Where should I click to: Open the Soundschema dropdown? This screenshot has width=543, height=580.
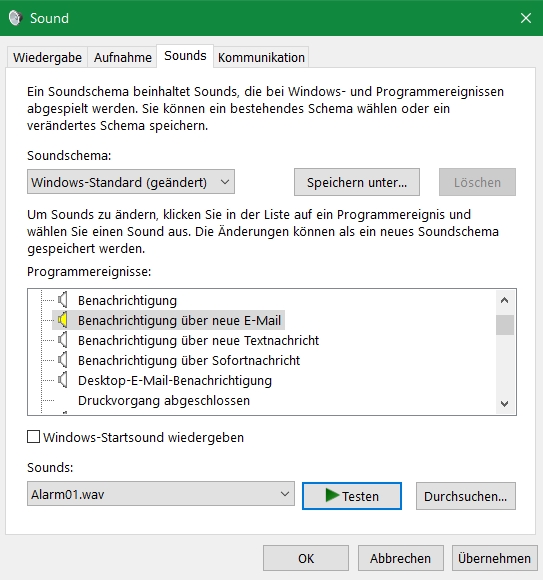click(131, 182)
